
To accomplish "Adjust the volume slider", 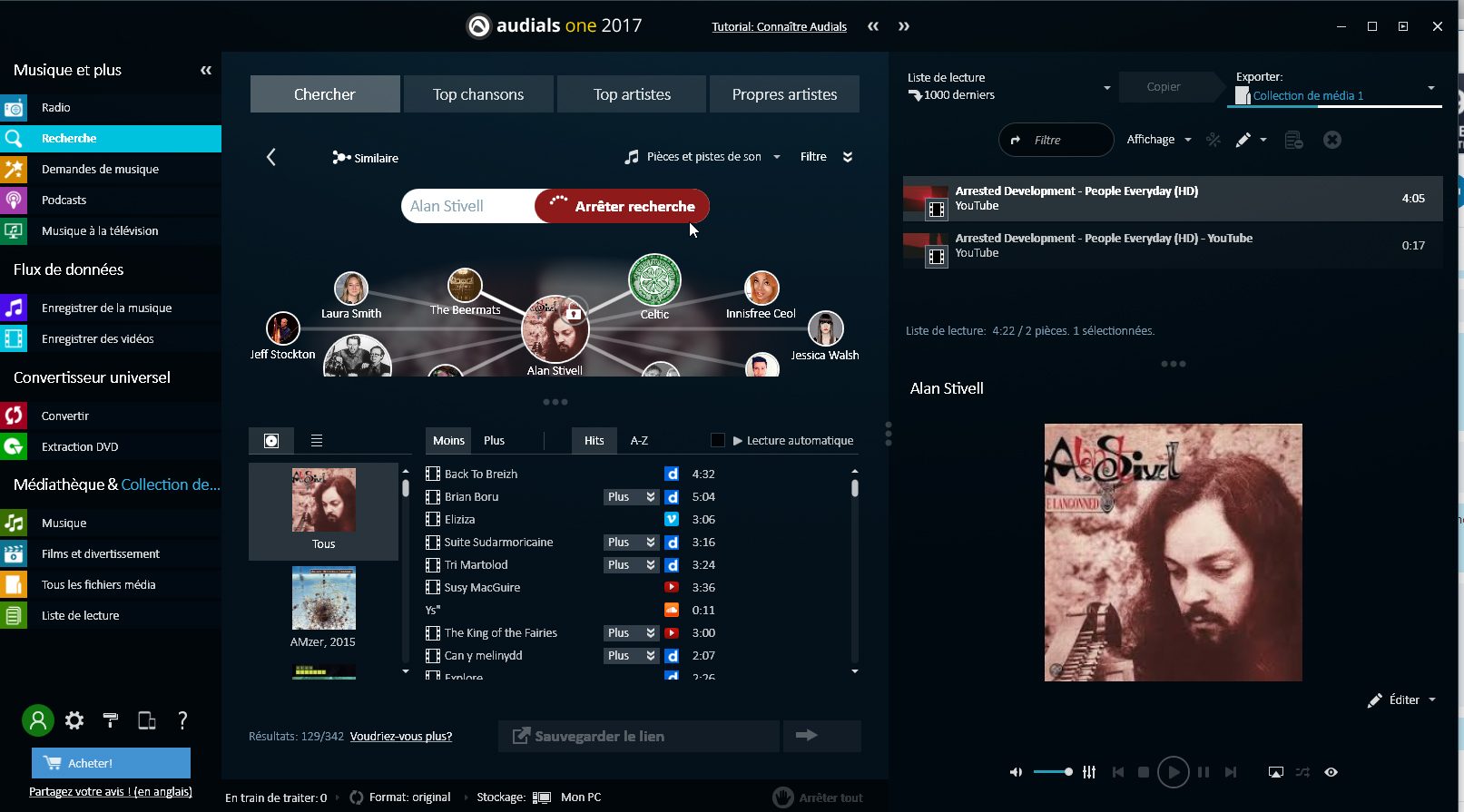I will point(1053,772).
